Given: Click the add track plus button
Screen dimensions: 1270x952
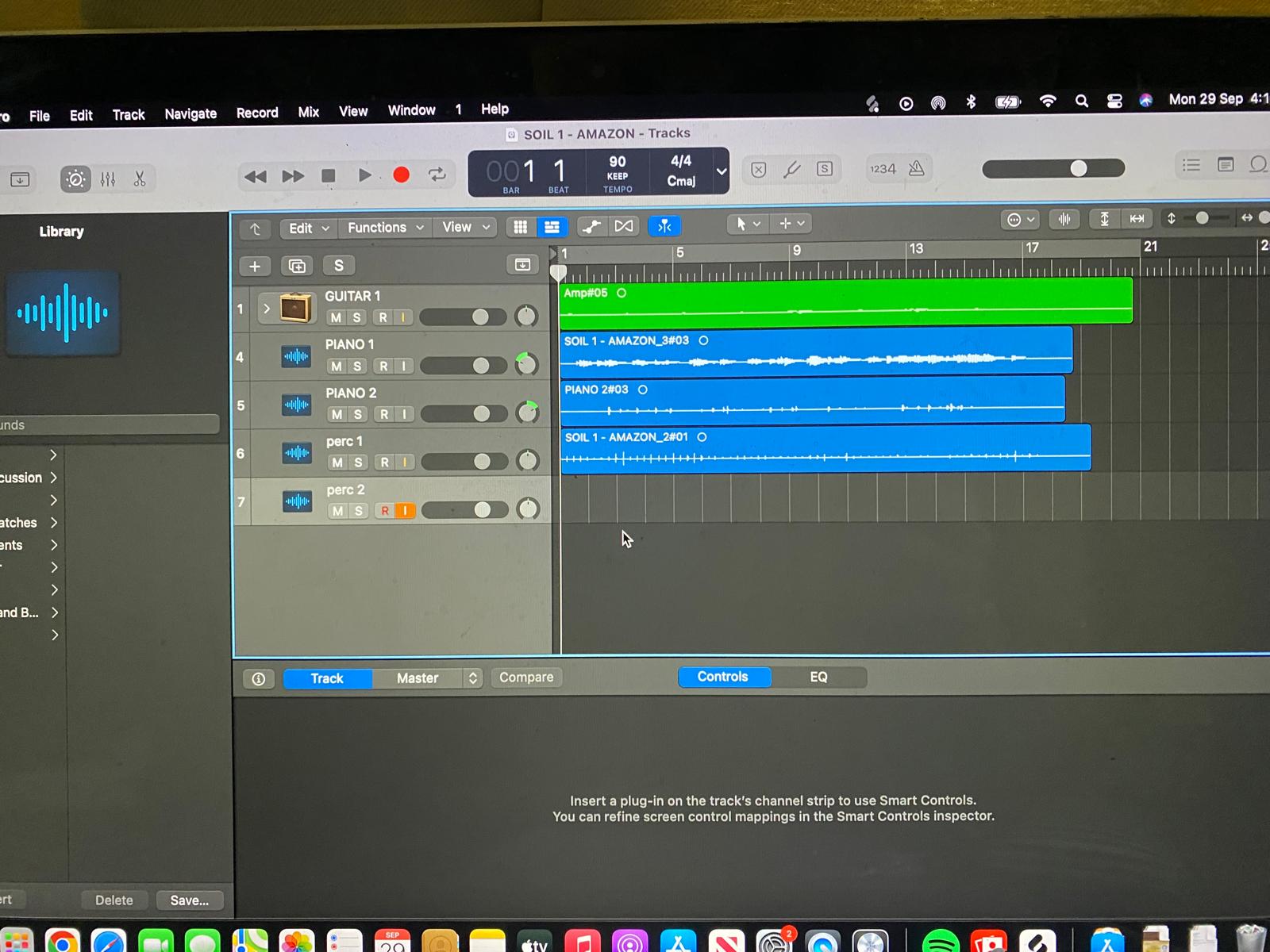Looking at the screenshot, I should [255, 267].
